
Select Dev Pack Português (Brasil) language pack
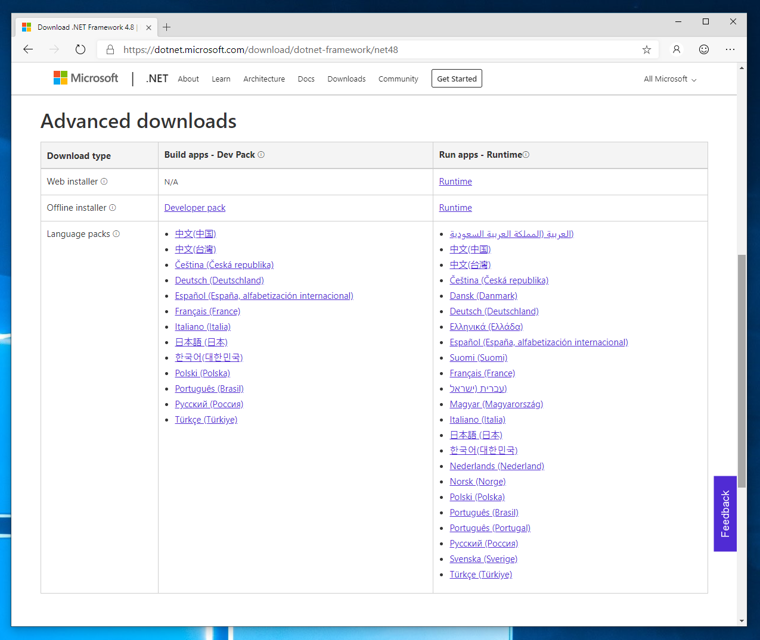tap(209, 389)
